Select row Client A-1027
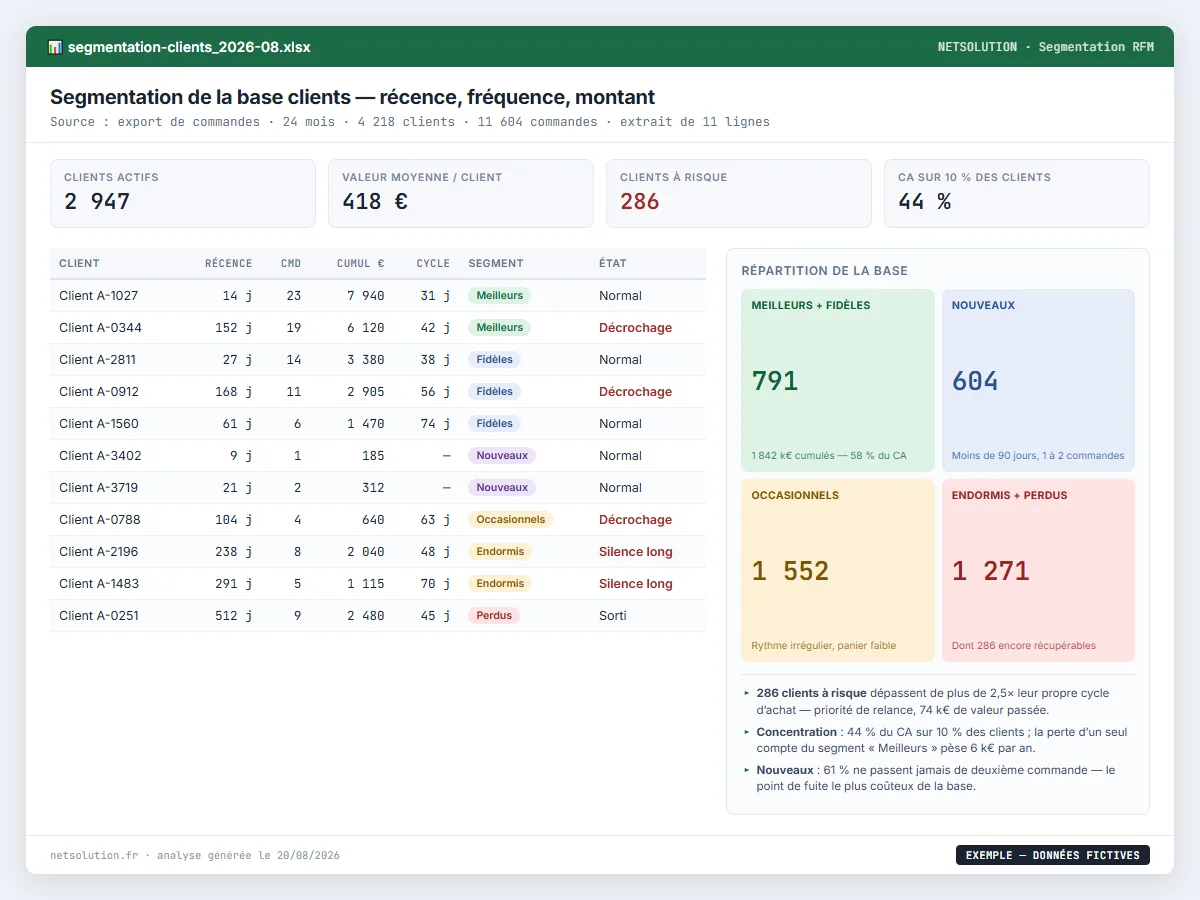This screenshot has width=1200, height=900. click(x=378, y=296)
